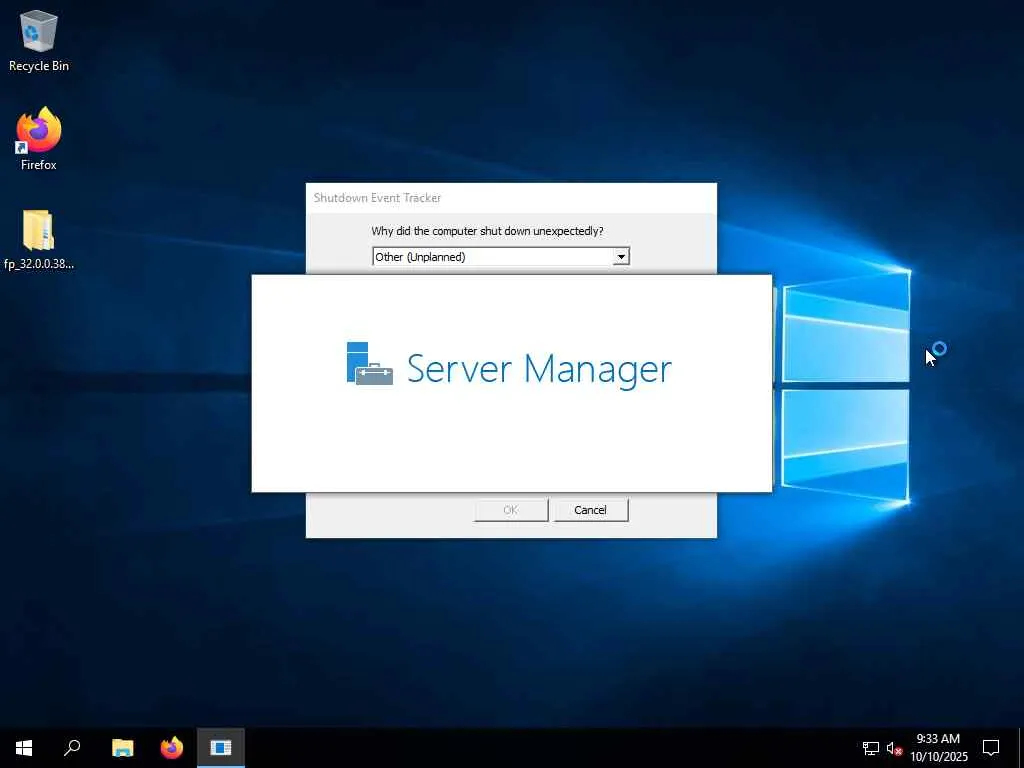The width and height of the screenshot is (1024, 768).
Task: Click the Shutdown Event Tracker title bar
Action: (511, 198)
